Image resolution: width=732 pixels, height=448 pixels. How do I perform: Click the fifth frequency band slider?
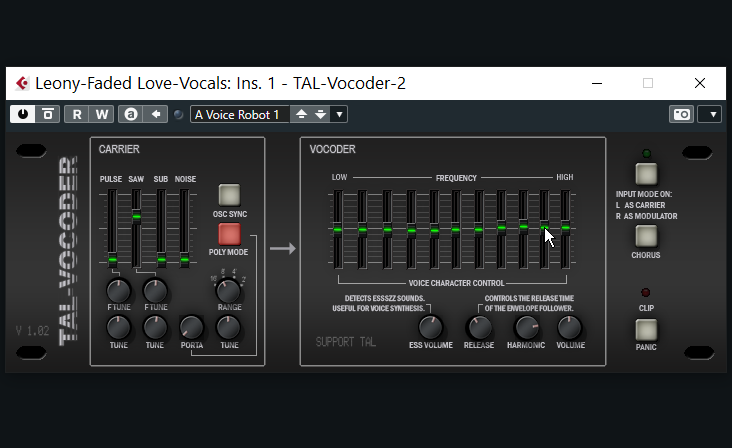point(434,230)
